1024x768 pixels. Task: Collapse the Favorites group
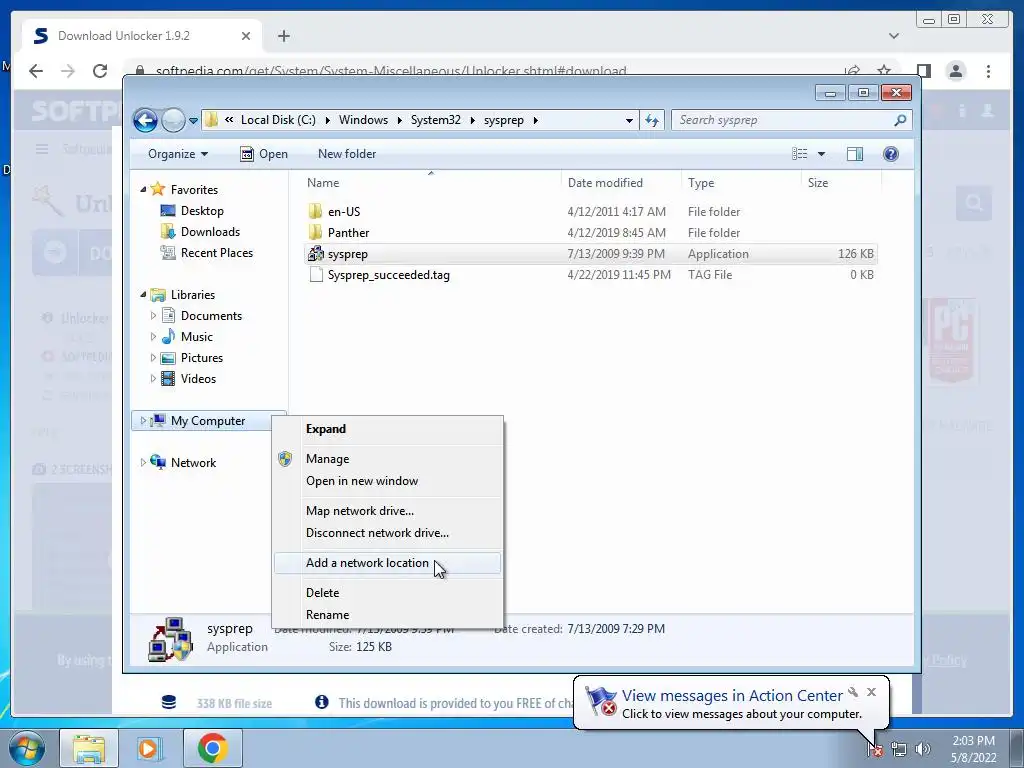(144, 189)
